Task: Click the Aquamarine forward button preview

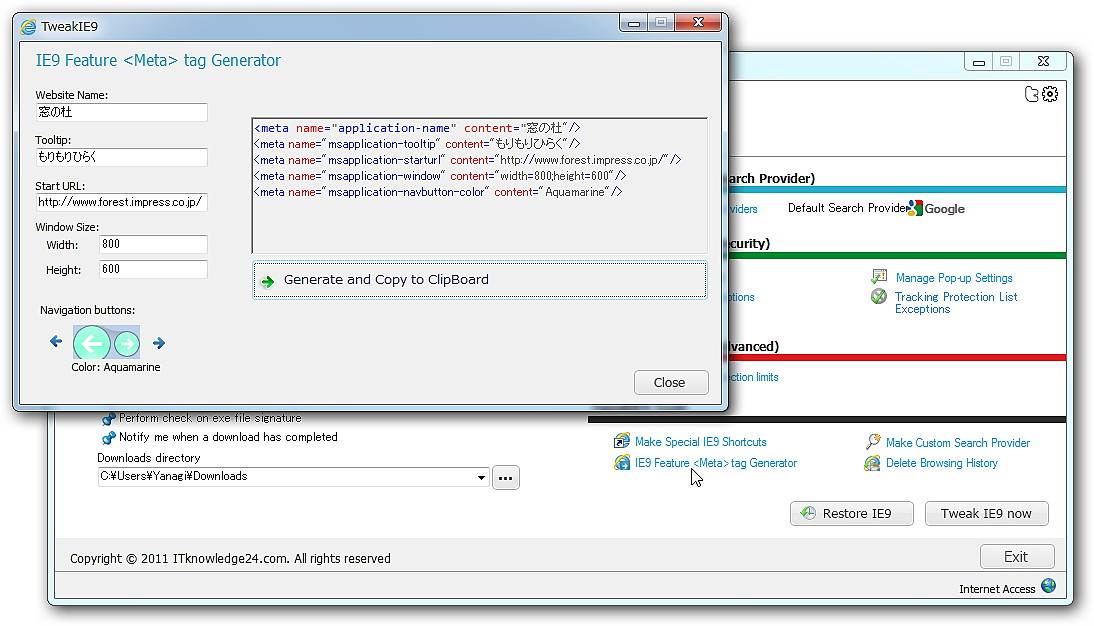Action: point(127,343)
